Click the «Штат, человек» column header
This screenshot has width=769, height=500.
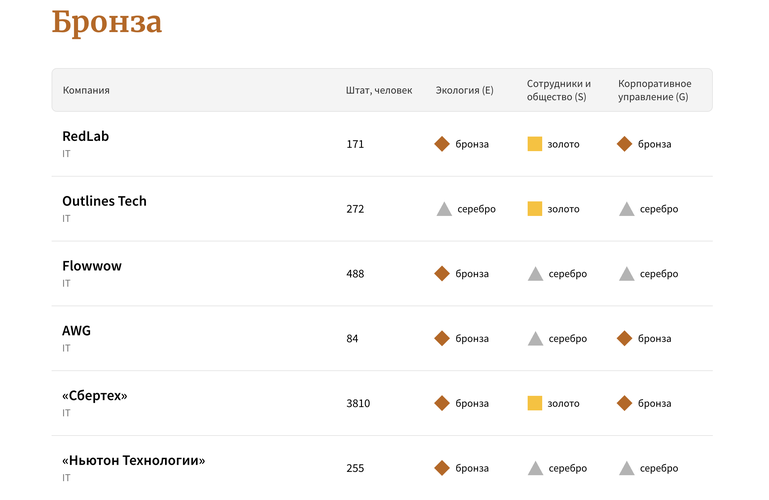(x=379, y=90)
